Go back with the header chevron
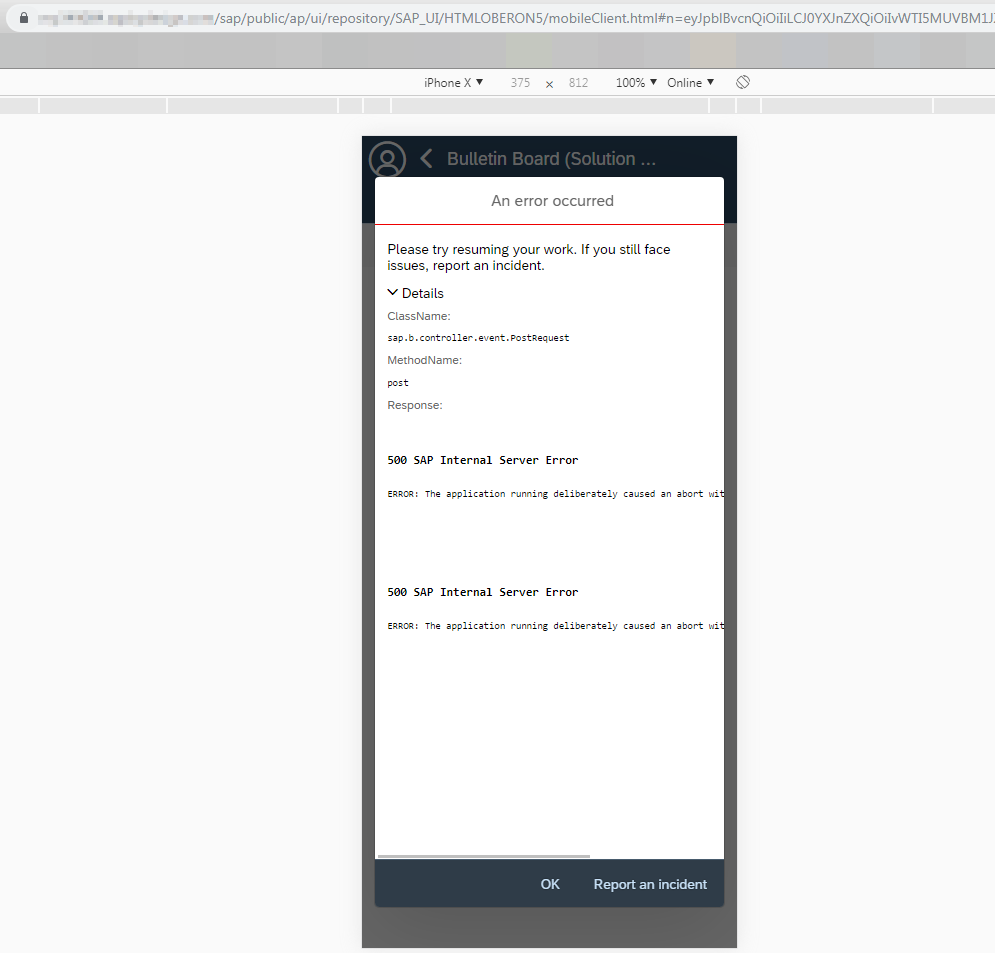The image size is (995, 953). (427, 159)
